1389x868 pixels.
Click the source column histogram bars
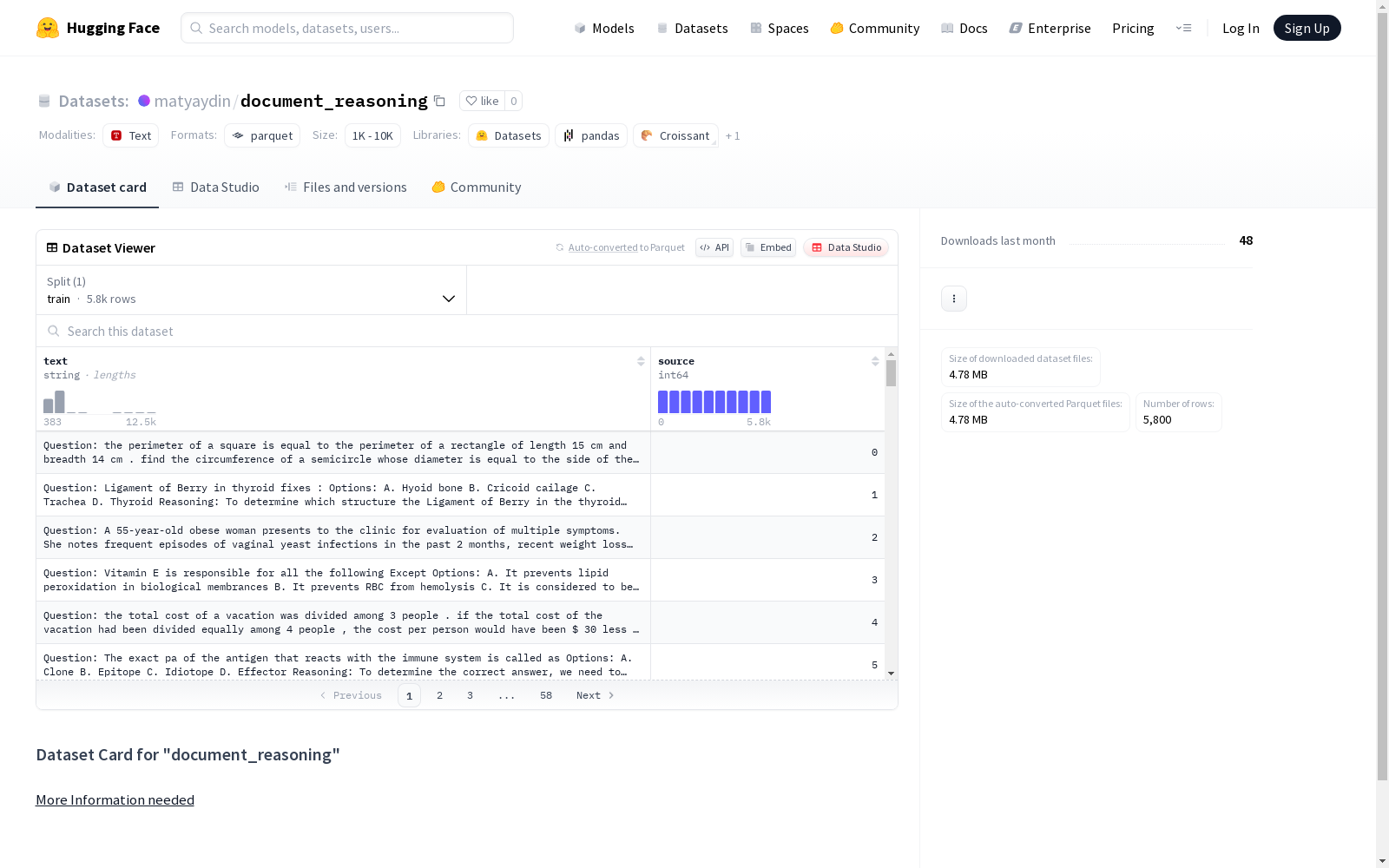tap(714, 402)
